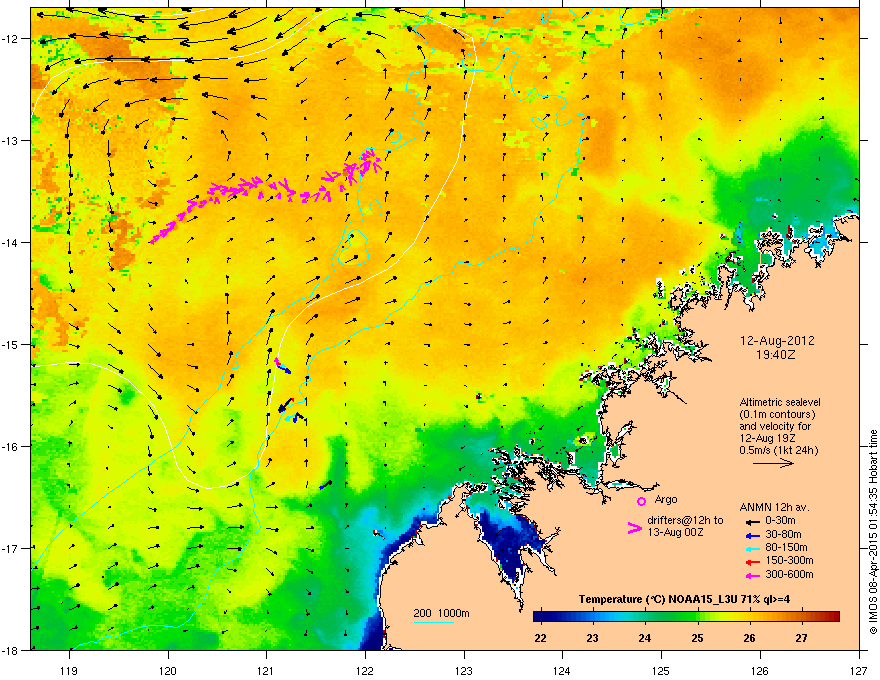Click the 22 tick label on the colorbar

pyautogui.click(x=540, y=638)
